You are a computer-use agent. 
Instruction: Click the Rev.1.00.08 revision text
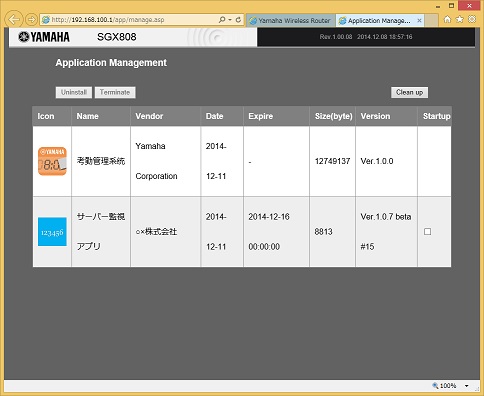(336, 37)
